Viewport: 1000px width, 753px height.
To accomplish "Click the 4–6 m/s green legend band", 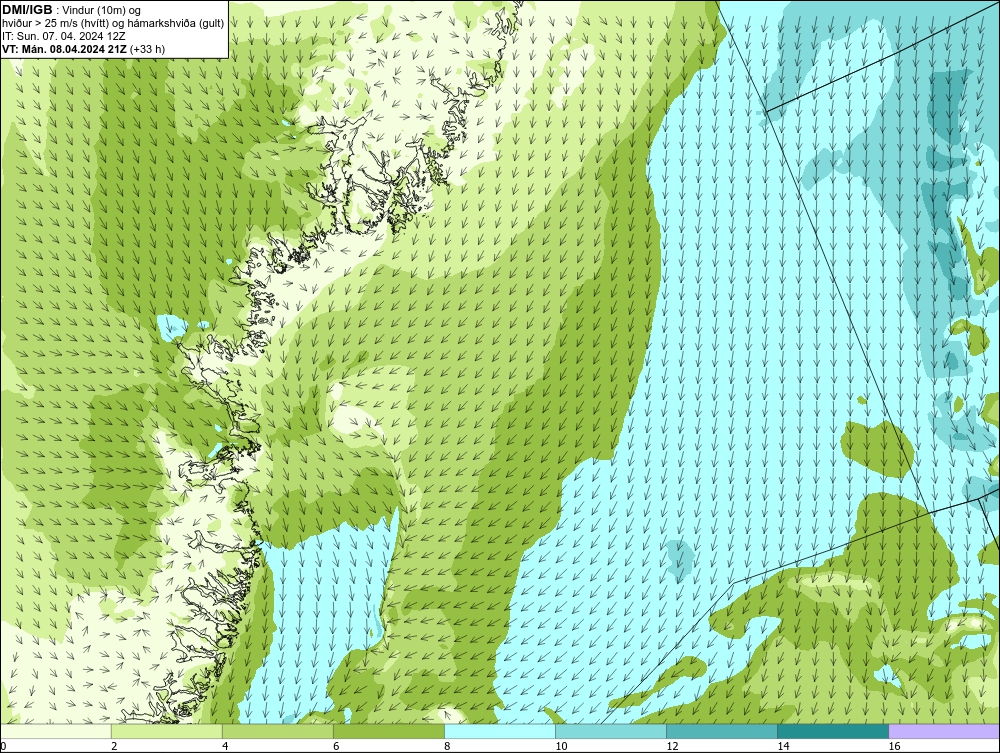I will point(278,731).
